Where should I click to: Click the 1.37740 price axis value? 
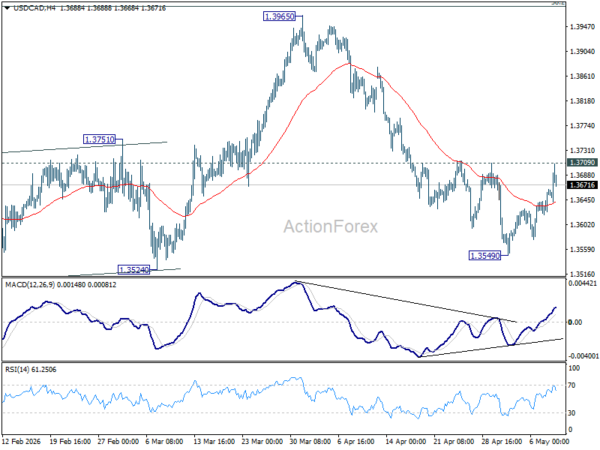[x=582, y=126]
